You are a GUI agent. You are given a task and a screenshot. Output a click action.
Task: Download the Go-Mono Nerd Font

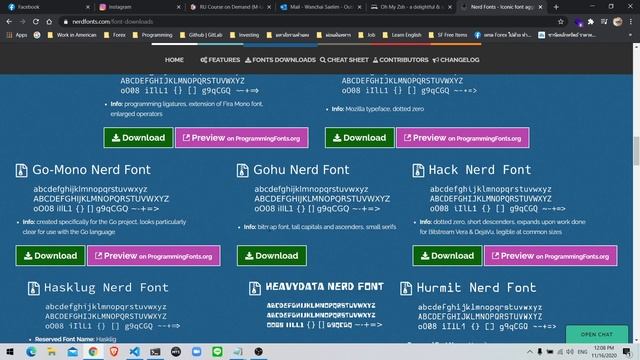(x=50, y=256)
